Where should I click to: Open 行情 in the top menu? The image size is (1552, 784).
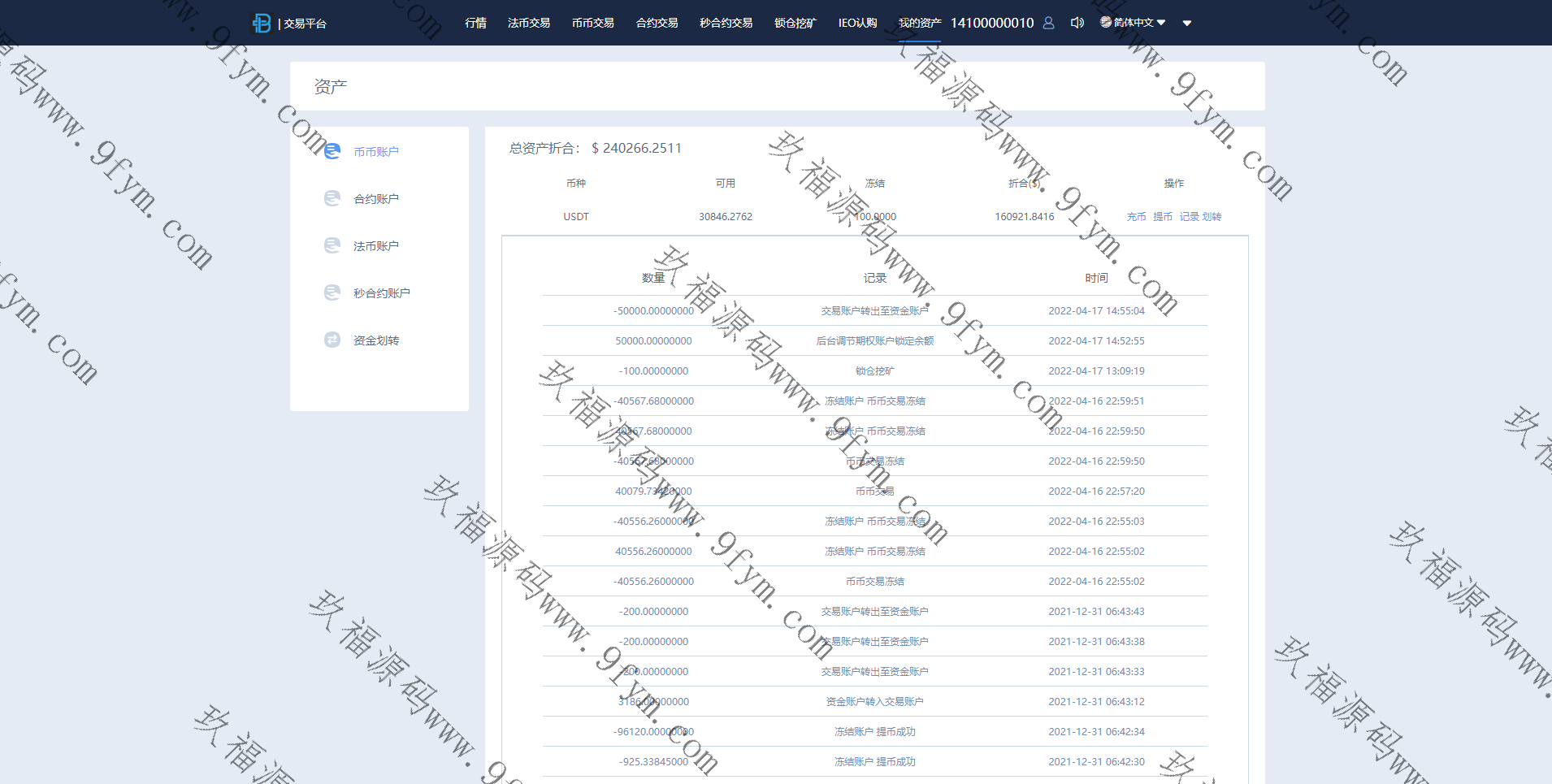(475, 23)
